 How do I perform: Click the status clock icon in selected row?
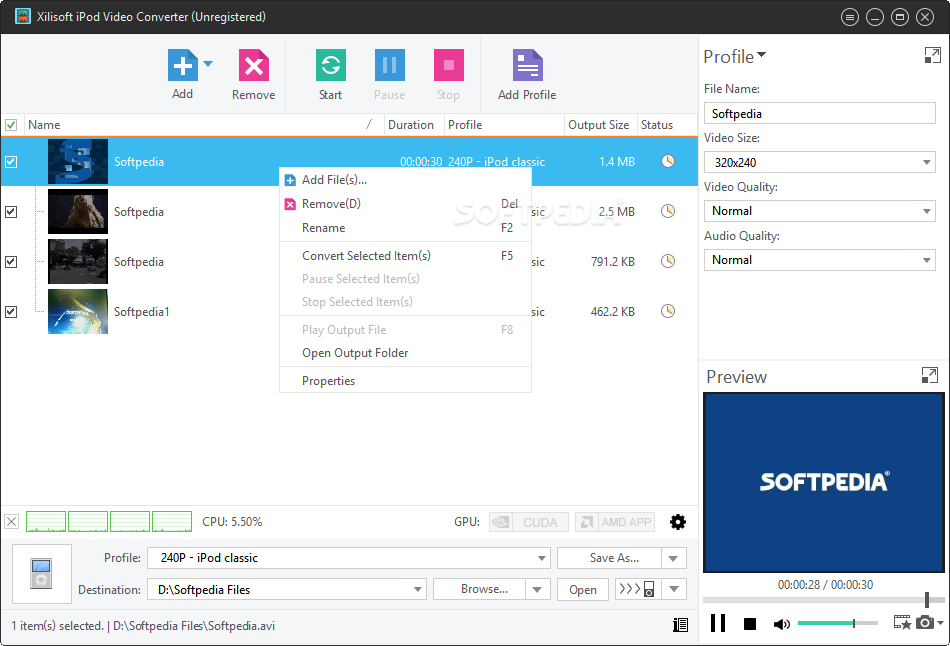668,161
